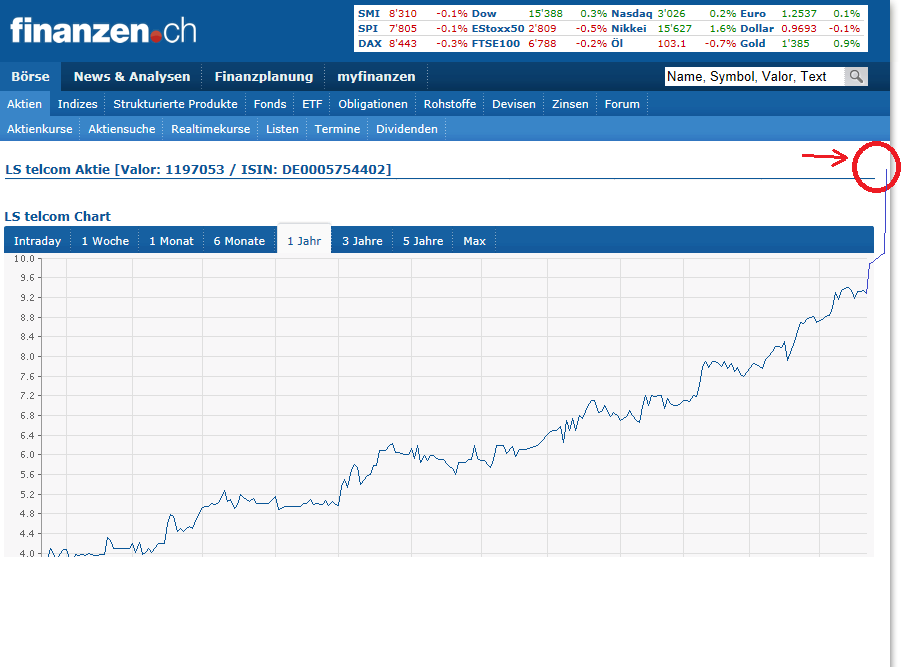Open the Forum link

(621, 104)
